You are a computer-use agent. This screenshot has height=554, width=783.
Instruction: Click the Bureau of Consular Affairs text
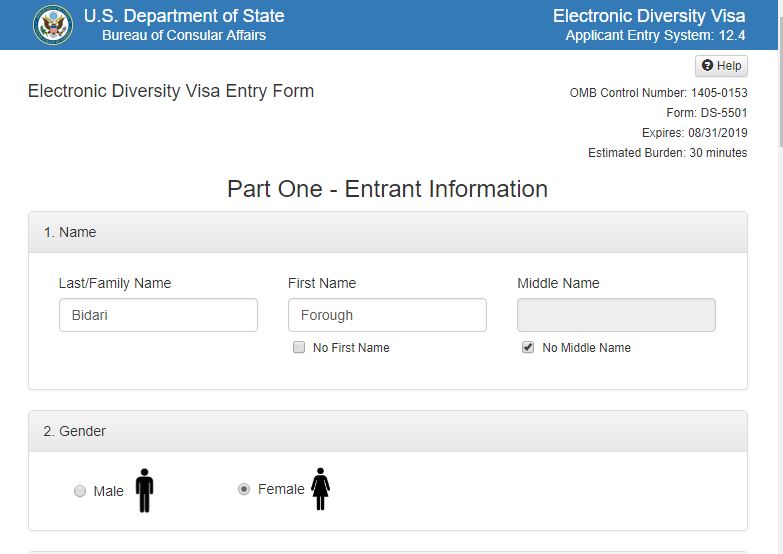[184, 36]
